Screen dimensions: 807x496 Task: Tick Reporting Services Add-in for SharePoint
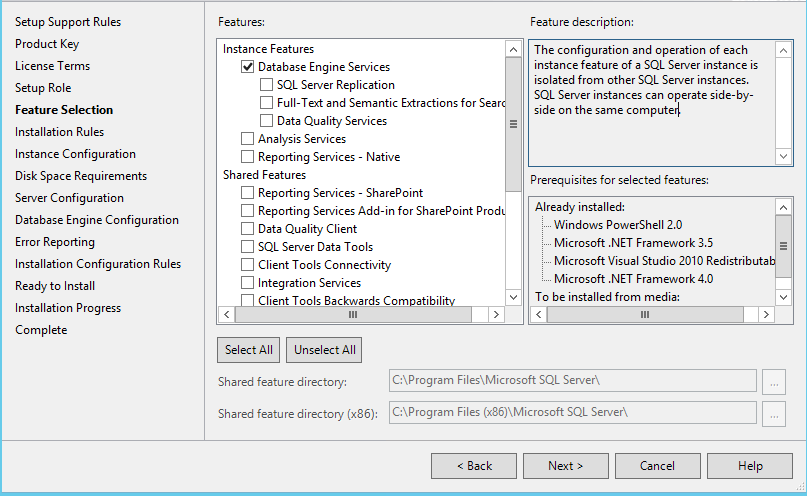[x=248, y=211]
